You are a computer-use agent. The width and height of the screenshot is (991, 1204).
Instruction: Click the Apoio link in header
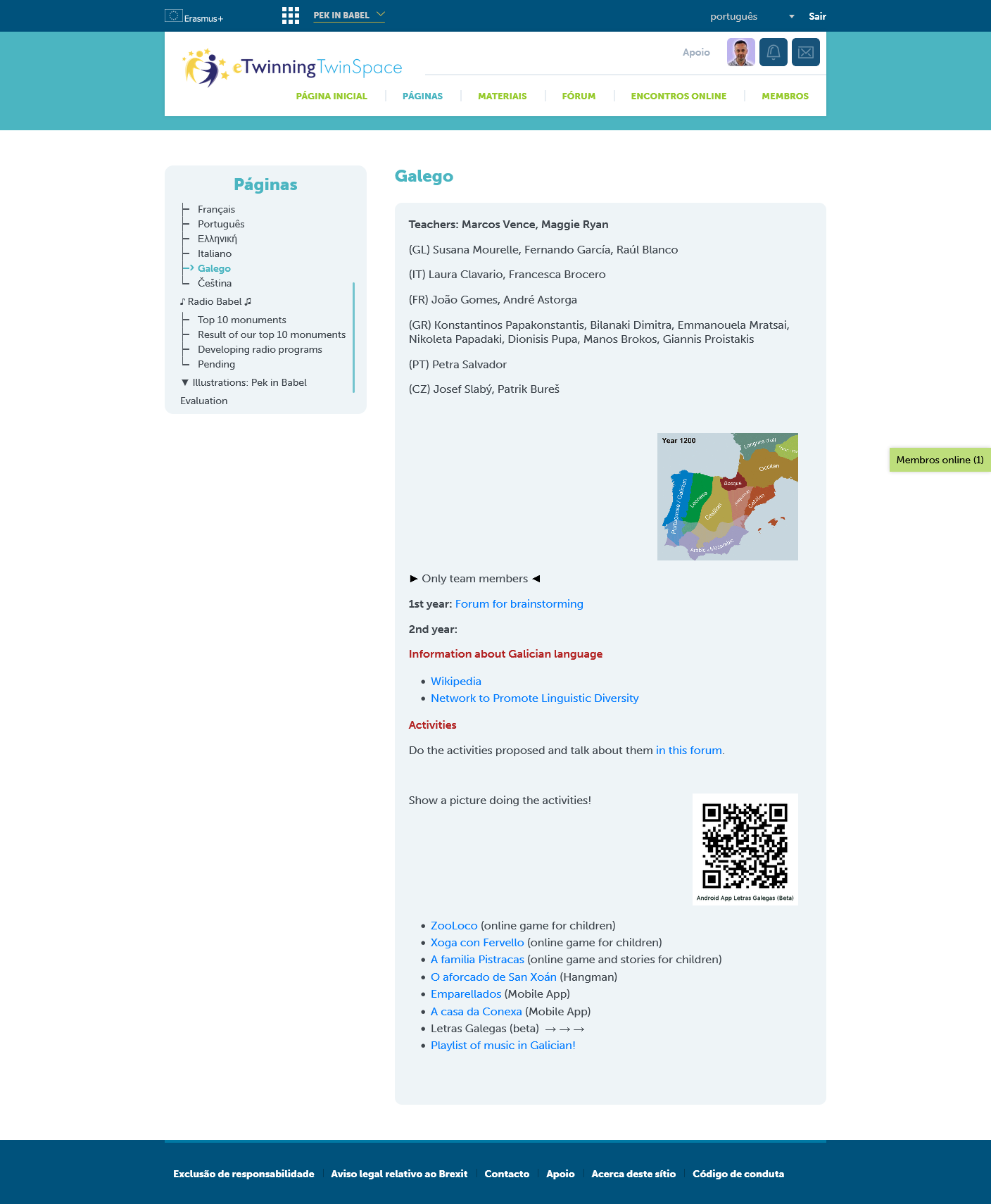pyautogui.click(x=696, y=52)
